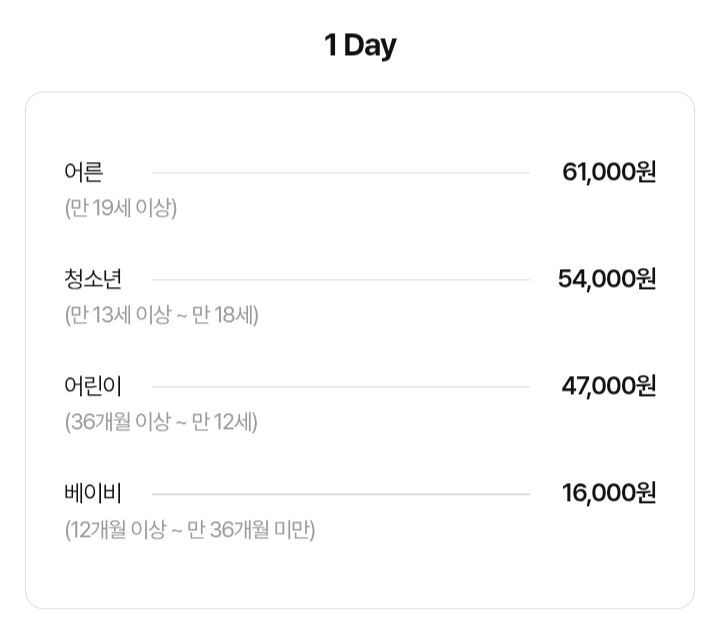Image resolution: width=720 pixels, height=629 pixels.
Task: Click empty card space below the 베이비 note
Action: pyautogui.click(x=360, y=575)
